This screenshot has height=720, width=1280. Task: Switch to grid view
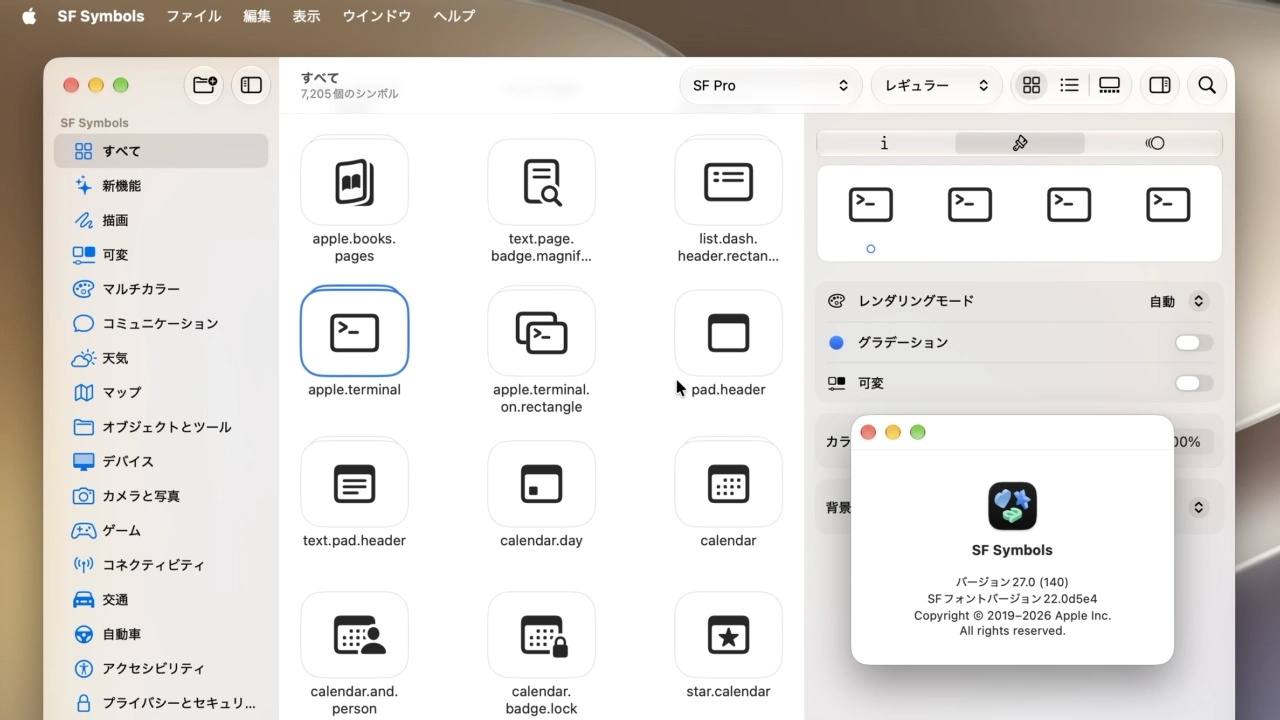point(1031,85)
